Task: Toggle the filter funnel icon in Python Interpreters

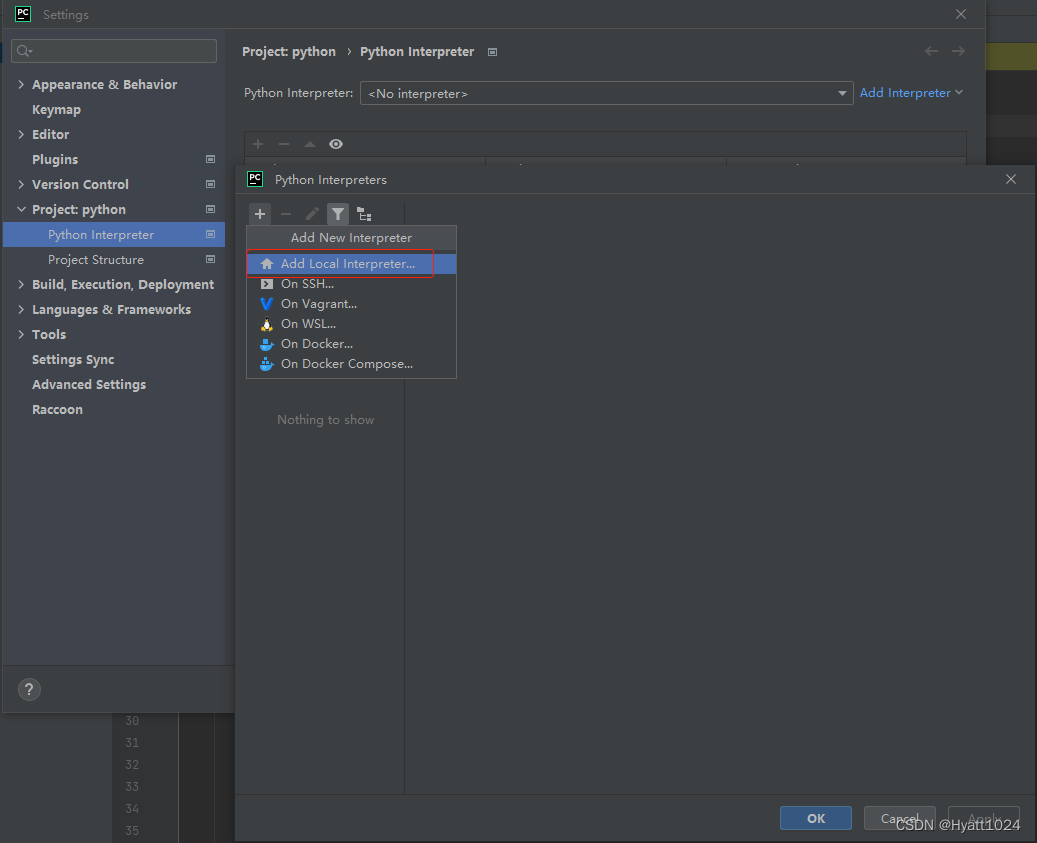Action: coord(338,214)
